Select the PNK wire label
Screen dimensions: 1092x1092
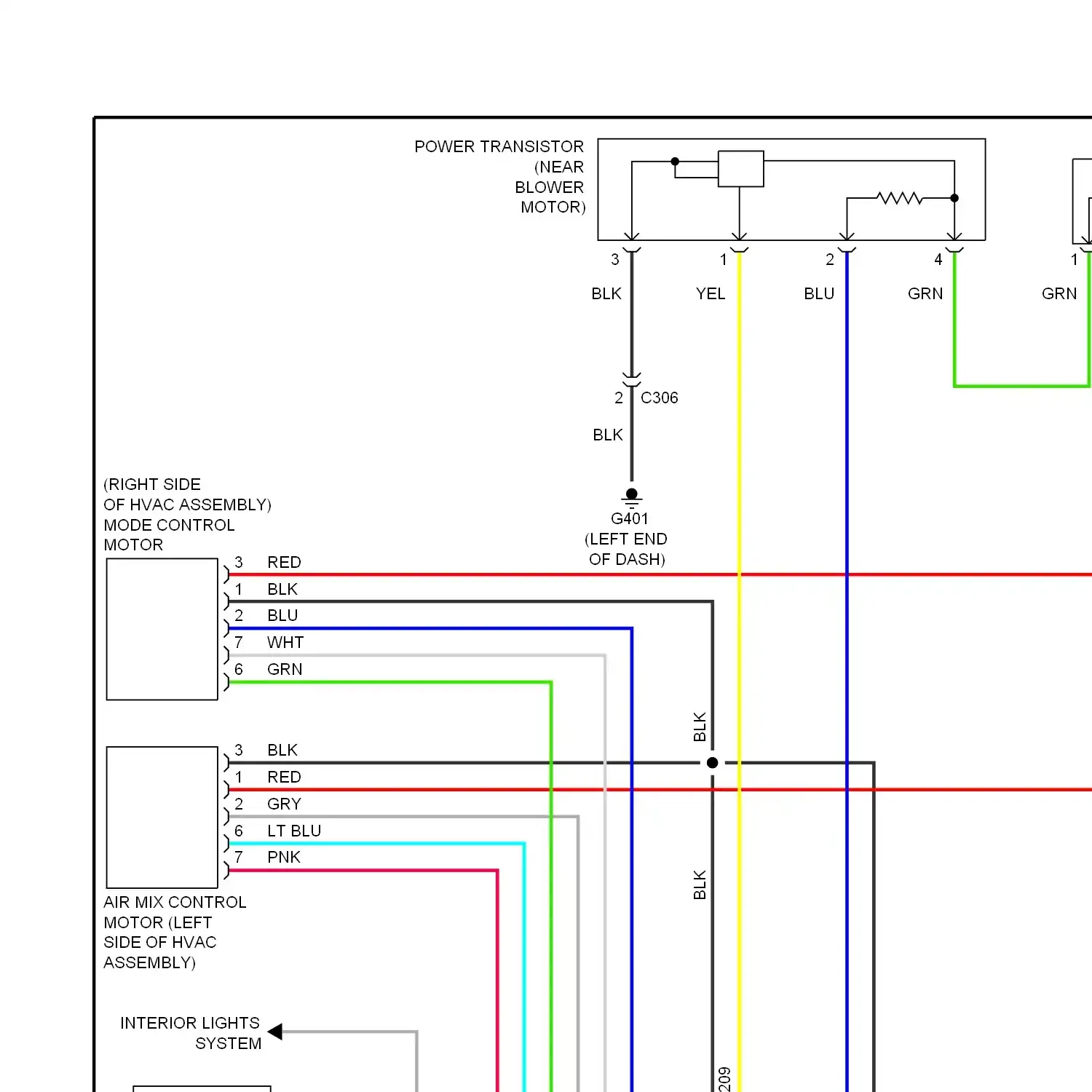click(284, 857)
